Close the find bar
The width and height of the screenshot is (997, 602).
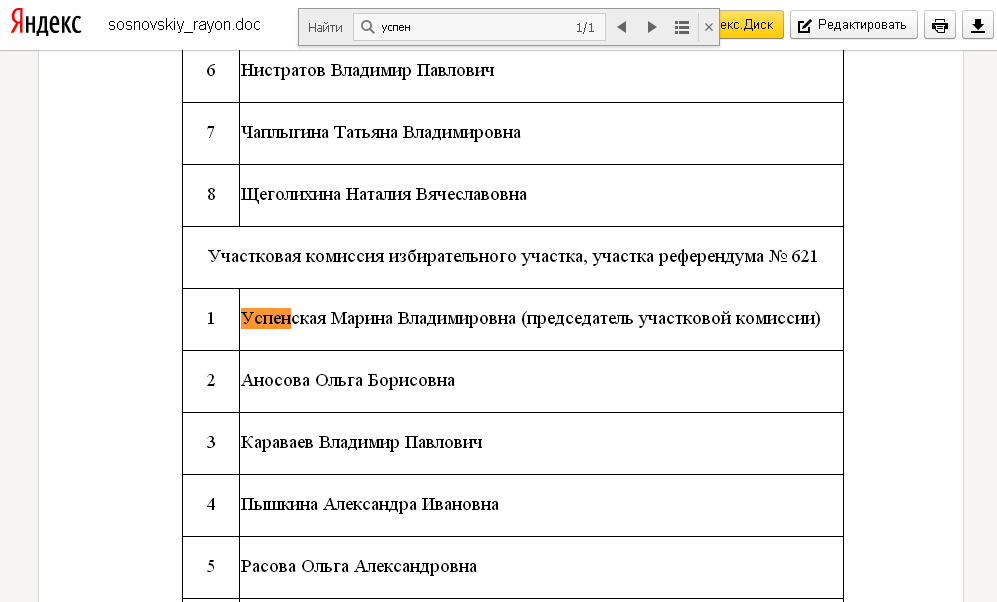click(708, 27)
